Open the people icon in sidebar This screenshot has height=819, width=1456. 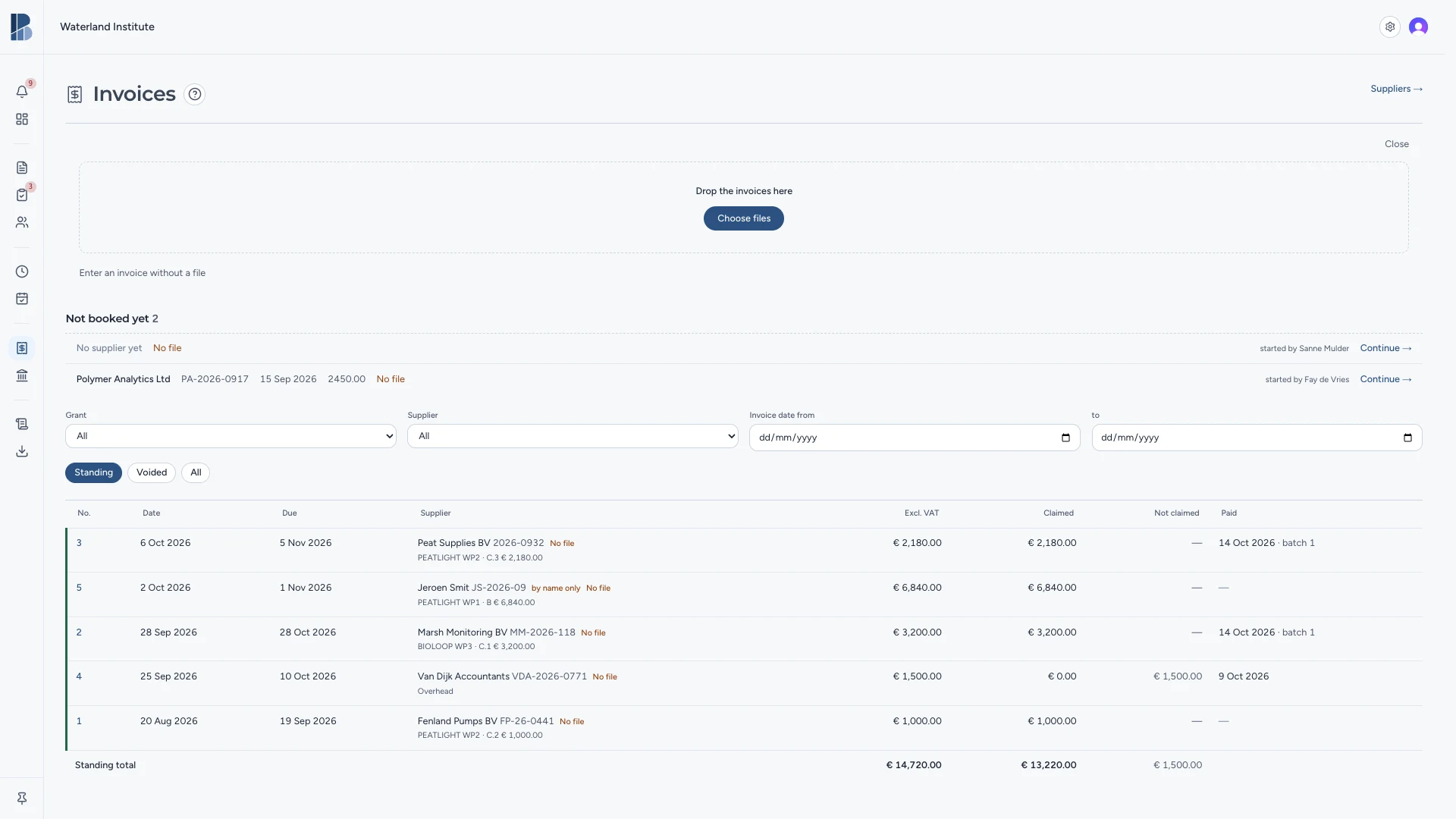click(22, 222)
